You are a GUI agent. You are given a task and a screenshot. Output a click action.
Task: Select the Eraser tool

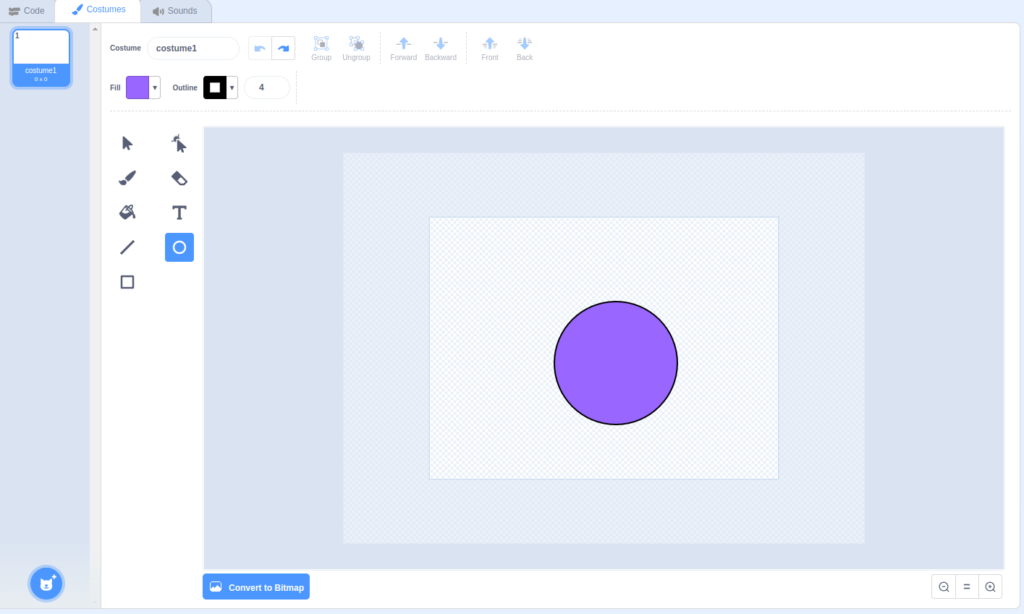179,178
